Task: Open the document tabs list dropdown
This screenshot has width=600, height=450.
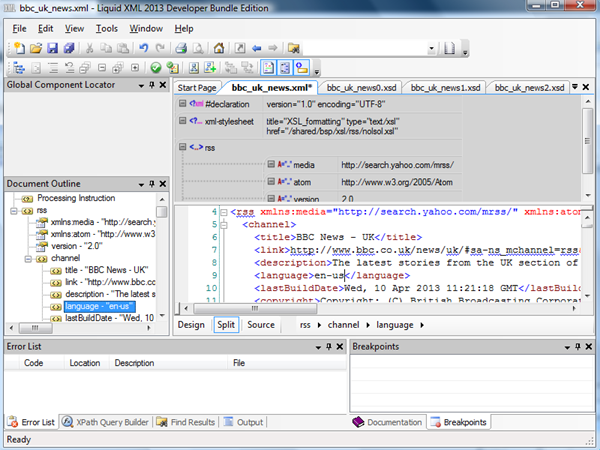Action: [575, 87]
